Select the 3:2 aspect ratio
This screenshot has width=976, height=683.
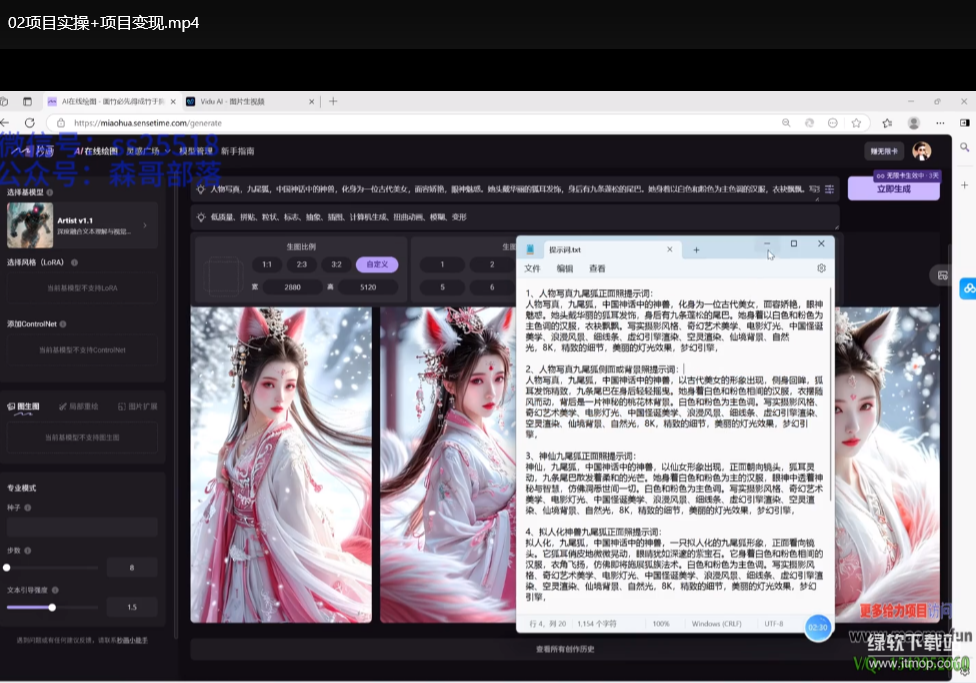click(x=336, y=265)
